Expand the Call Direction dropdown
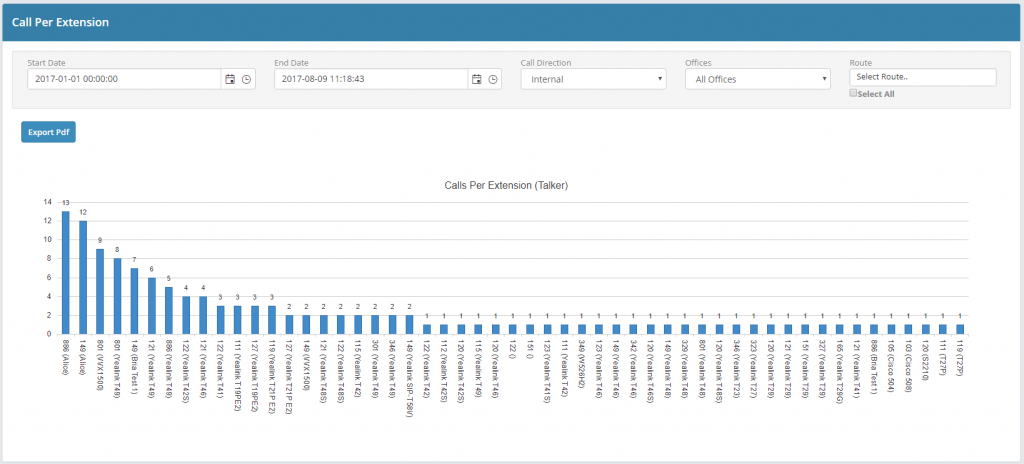This screenshot has width=1024, height=464. click(594, 79)
